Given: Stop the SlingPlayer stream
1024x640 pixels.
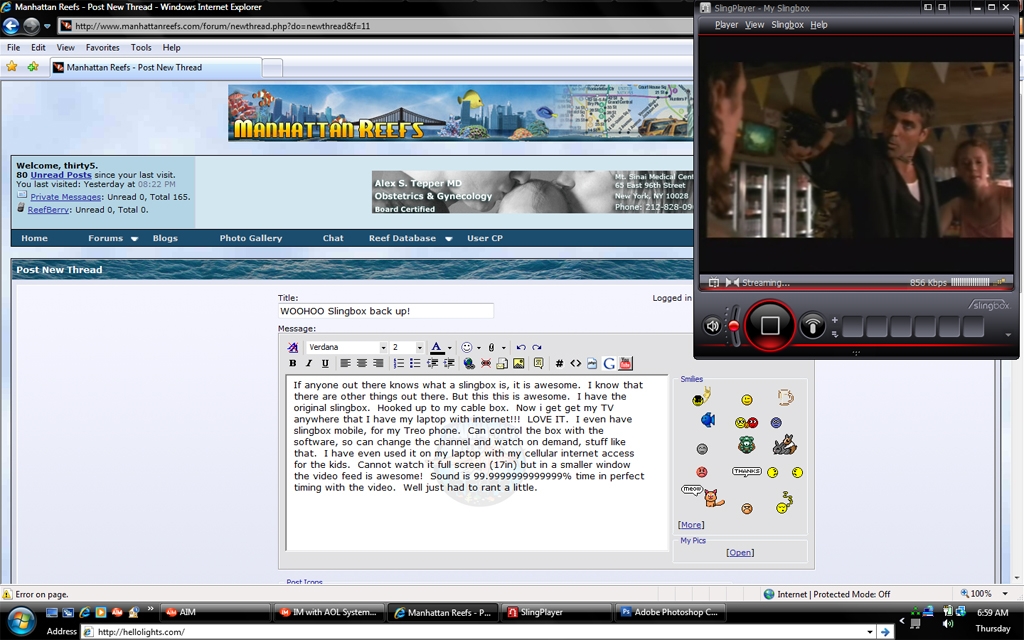Looking at the screenshot, I should click(769, 325).
